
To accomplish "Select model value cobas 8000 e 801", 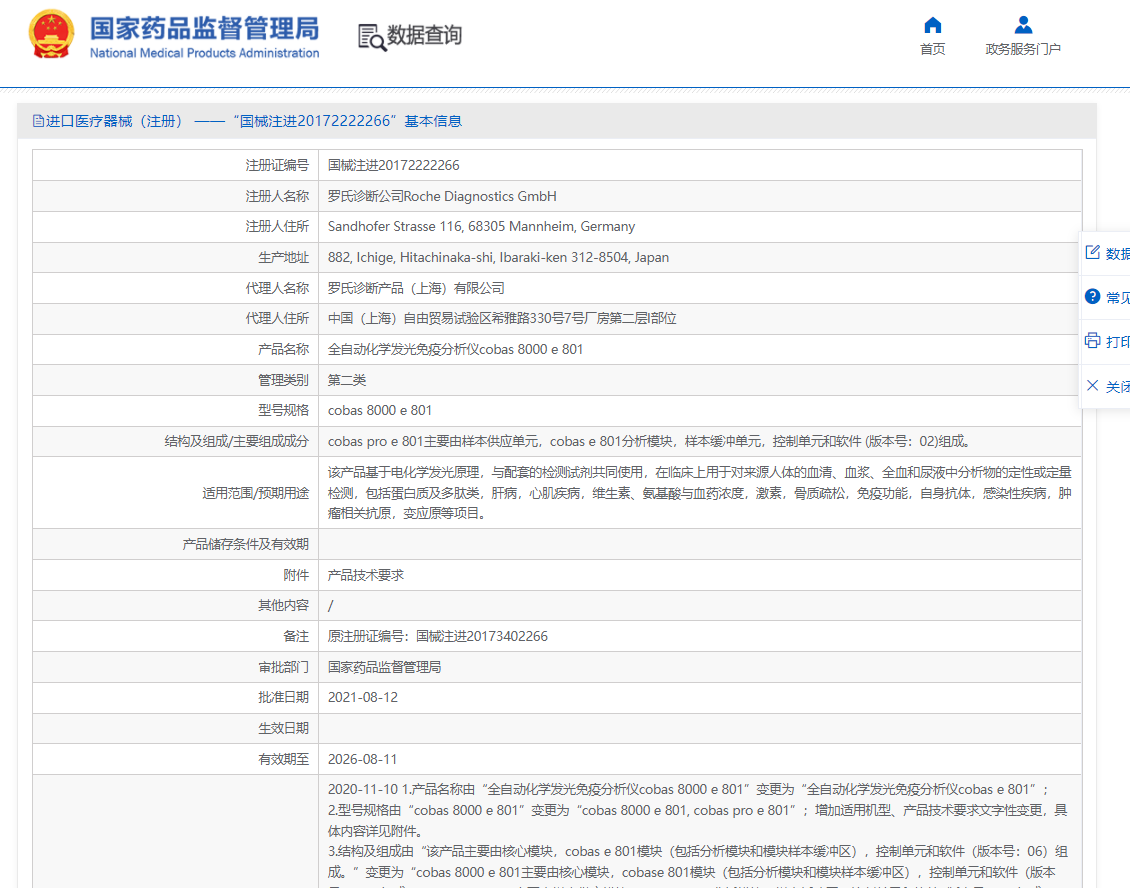I will pyautogui.click(x=380, y=411).
